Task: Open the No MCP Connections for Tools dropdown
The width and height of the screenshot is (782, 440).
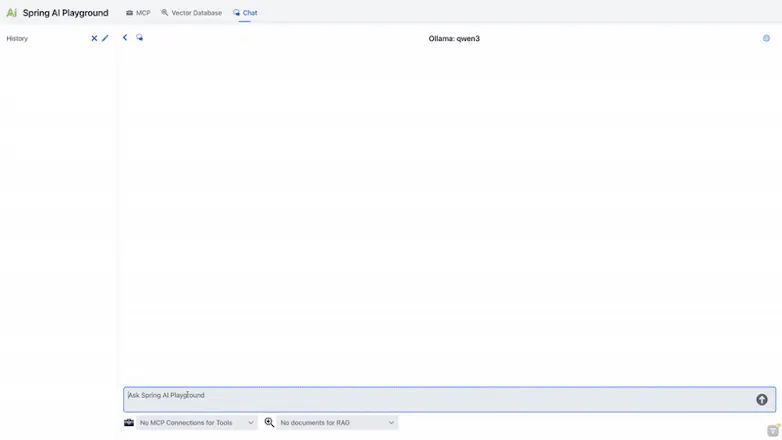Action: tap(196, 423)
